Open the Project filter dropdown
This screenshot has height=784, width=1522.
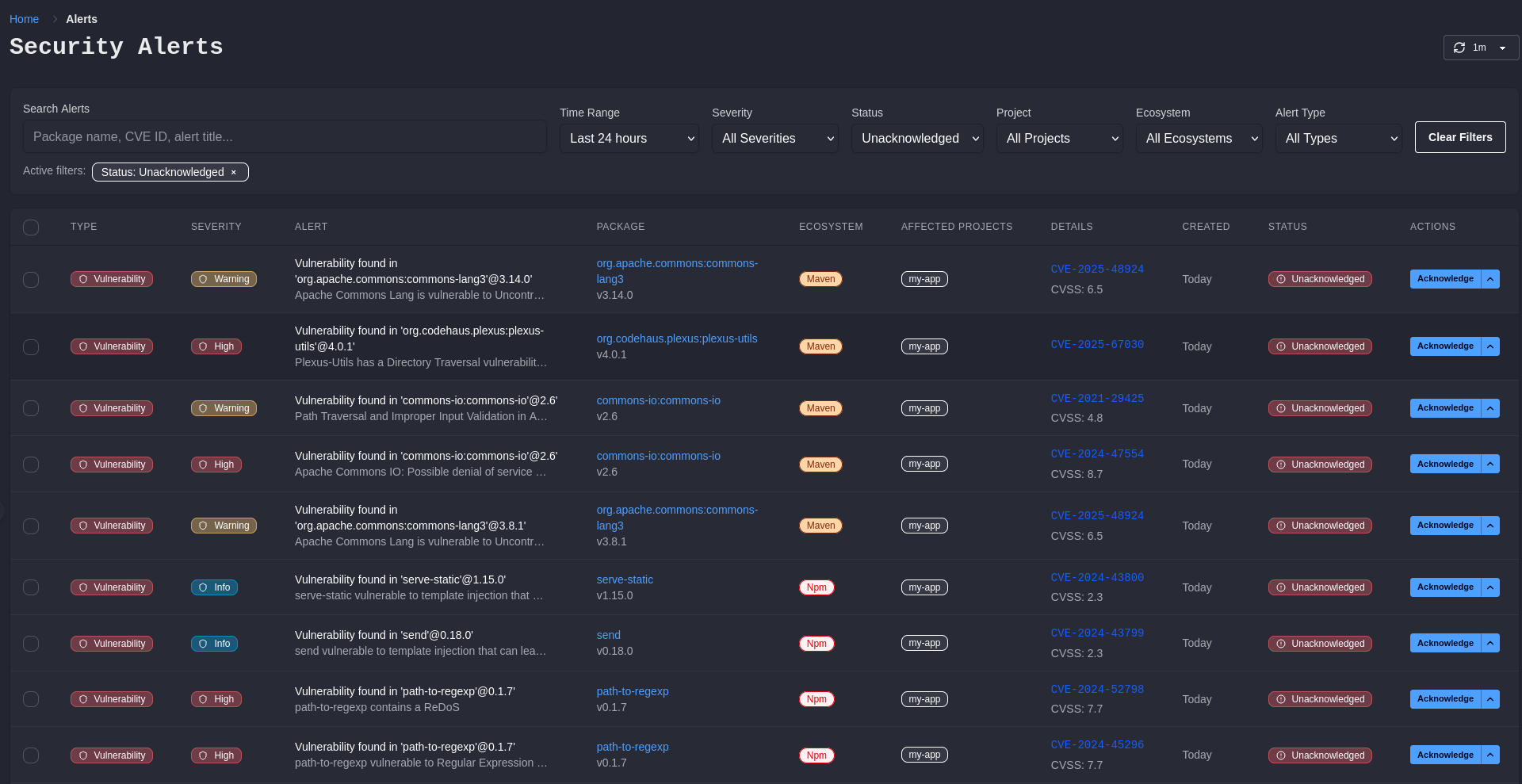tap(1060, 138)
